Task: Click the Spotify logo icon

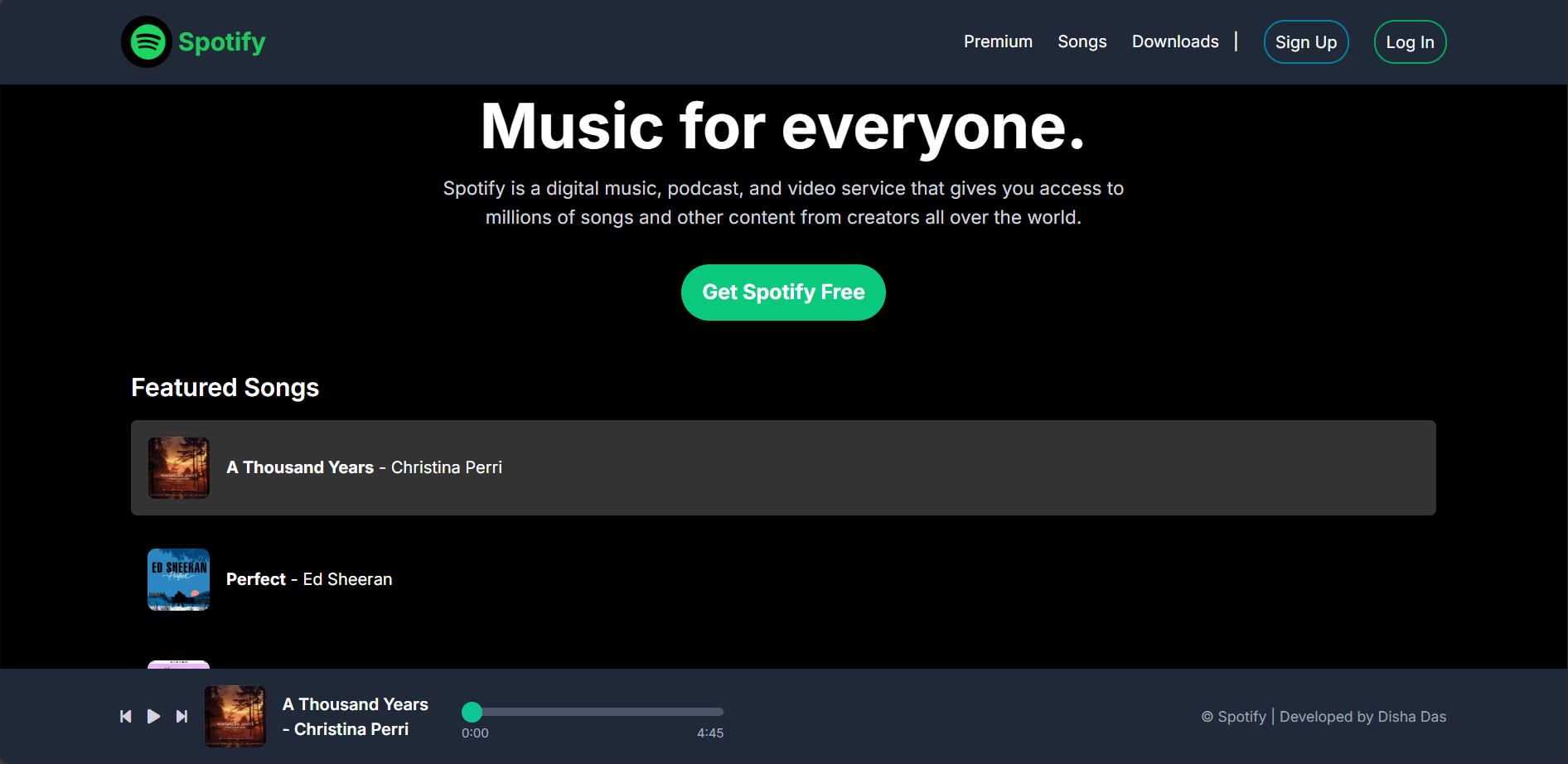Action: point(148,42)
